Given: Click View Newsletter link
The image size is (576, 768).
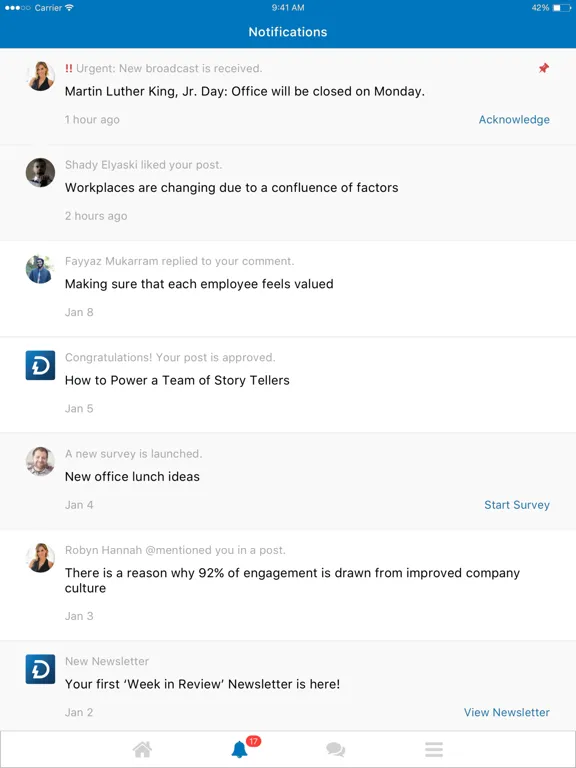Looking at the screenshot, I should 506,712.
